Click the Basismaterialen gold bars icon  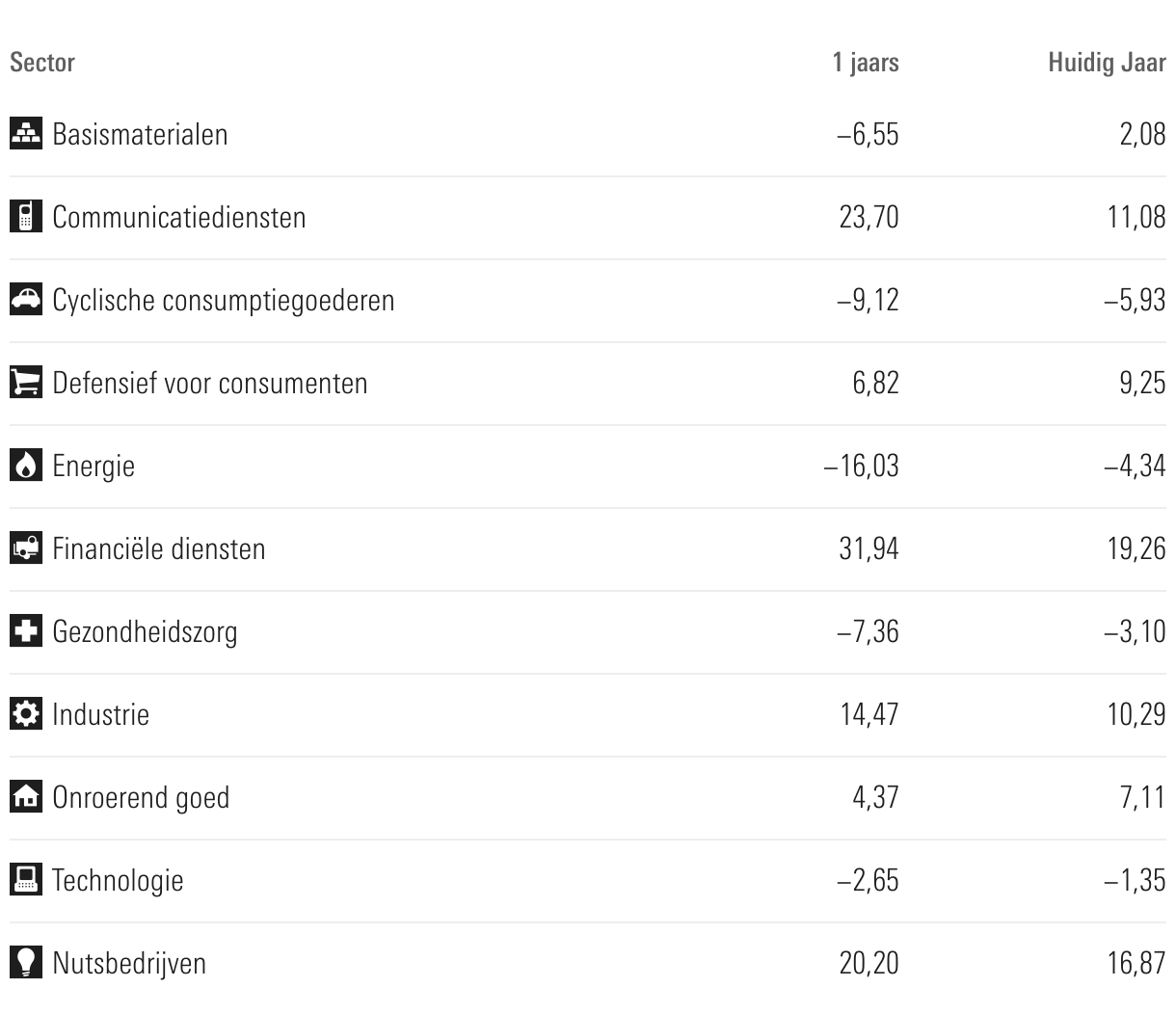click(x=26, y=133)
